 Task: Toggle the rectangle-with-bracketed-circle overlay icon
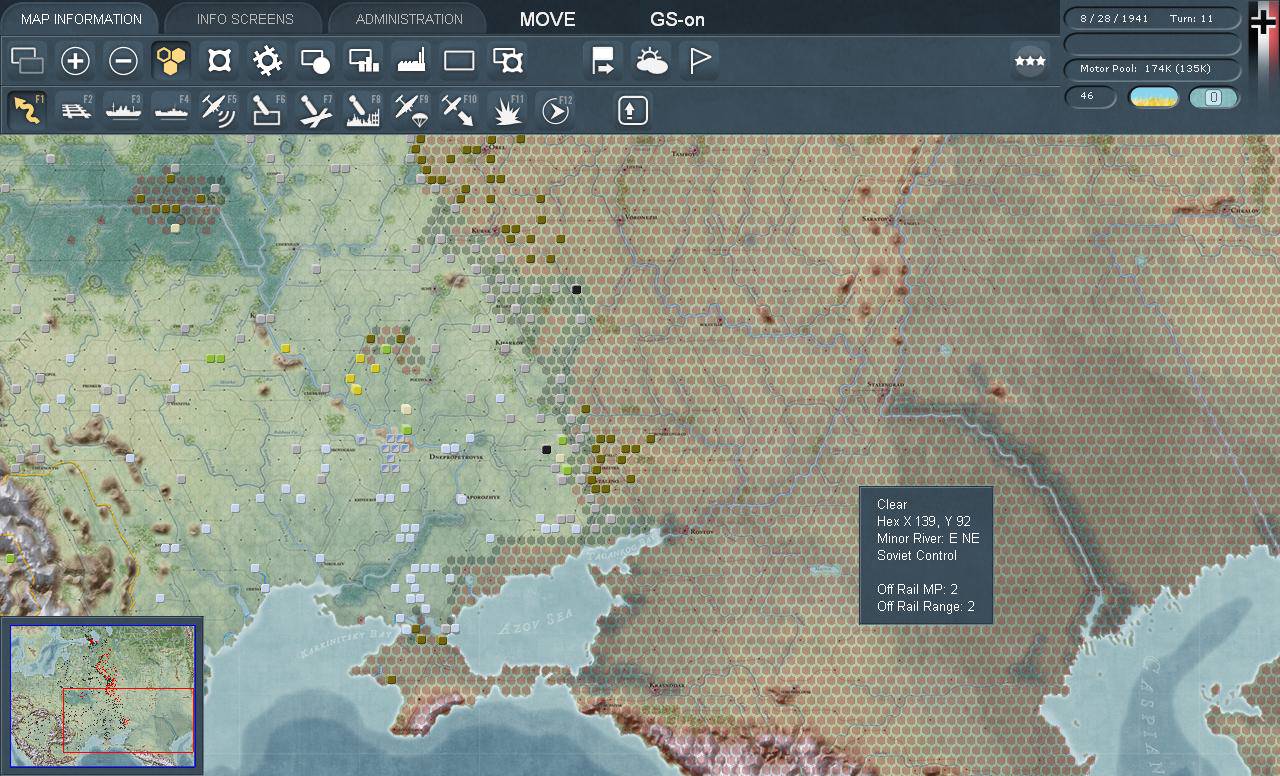tap(508, 61)
